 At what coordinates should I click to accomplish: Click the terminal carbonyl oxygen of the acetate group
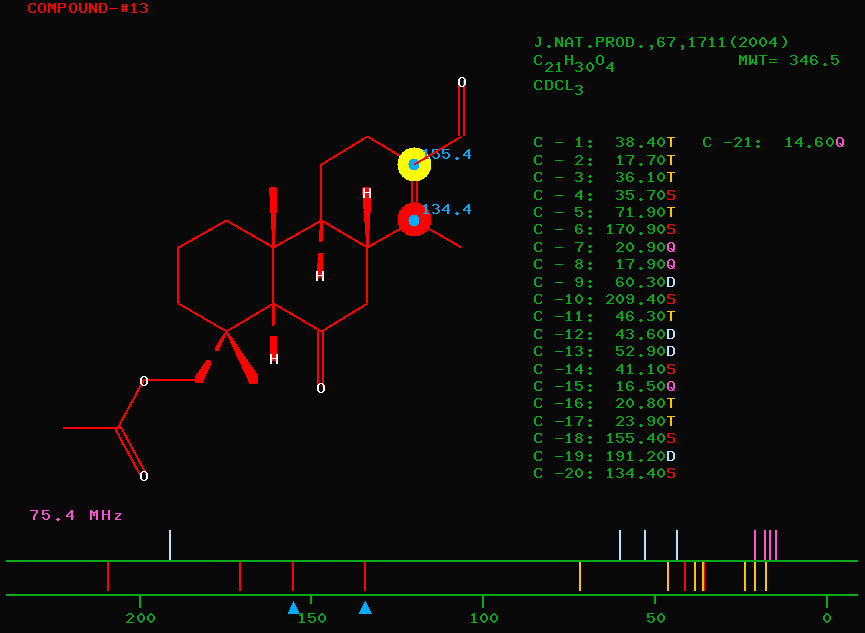tap(144, 476)
